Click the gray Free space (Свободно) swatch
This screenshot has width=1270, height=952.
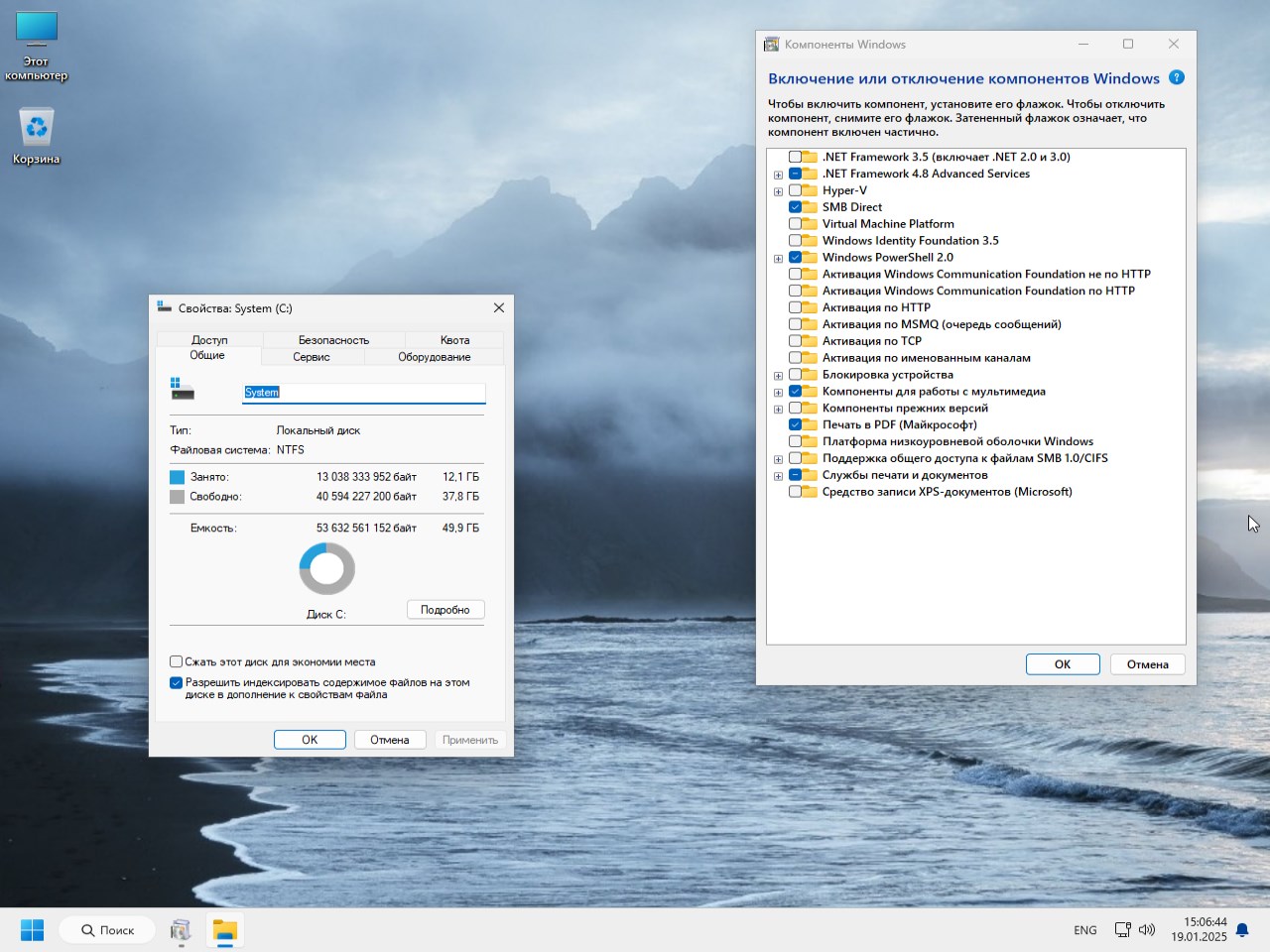[x=178, y=497]
